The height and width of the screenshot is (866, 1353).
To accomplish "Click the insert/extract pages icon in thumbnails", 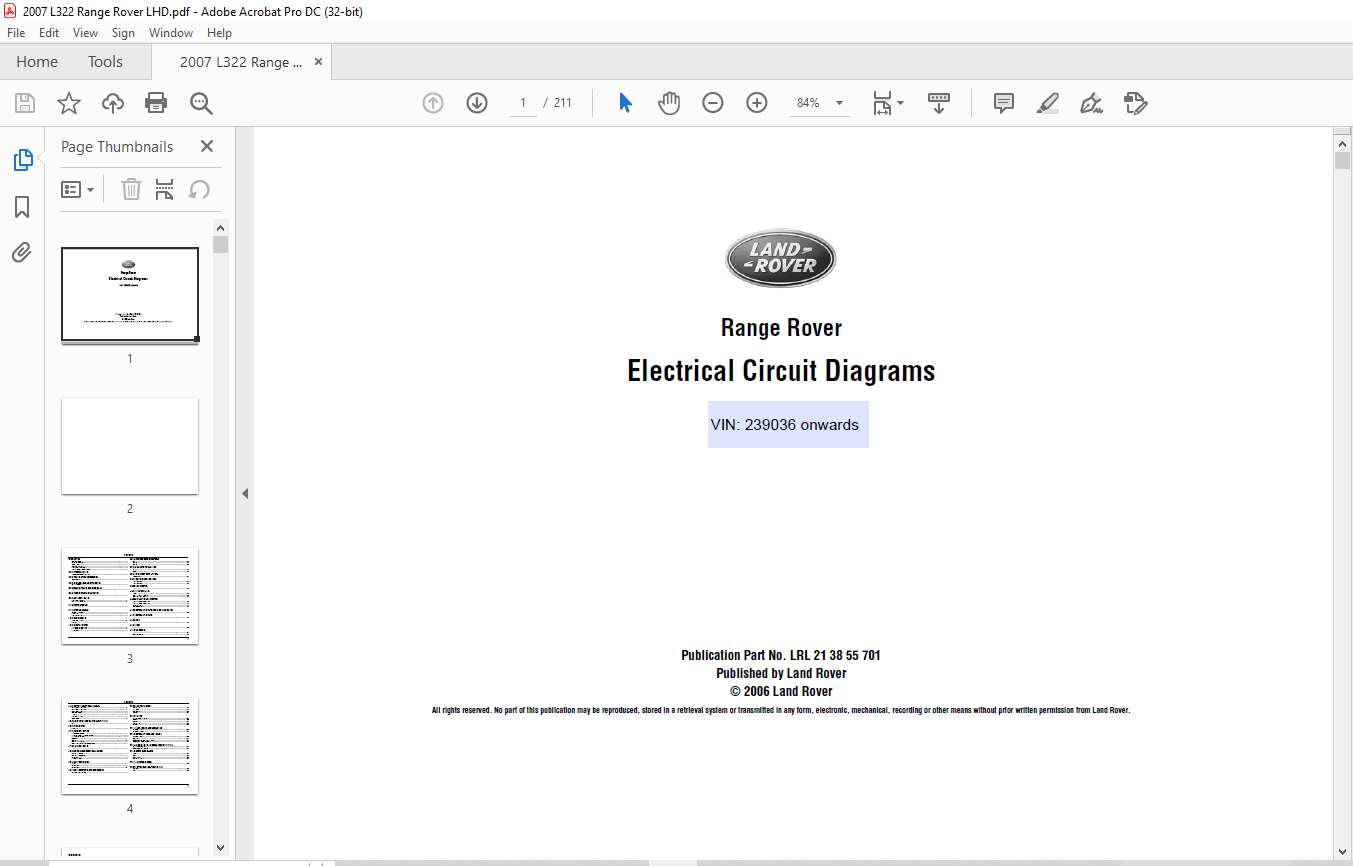I will (165, 189).
